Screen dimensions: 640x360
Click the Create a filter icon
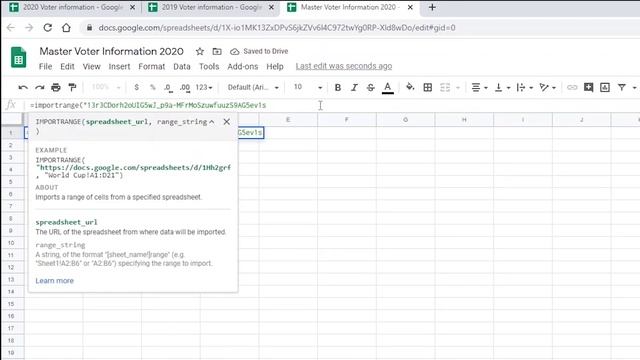[x=621, y=87]
